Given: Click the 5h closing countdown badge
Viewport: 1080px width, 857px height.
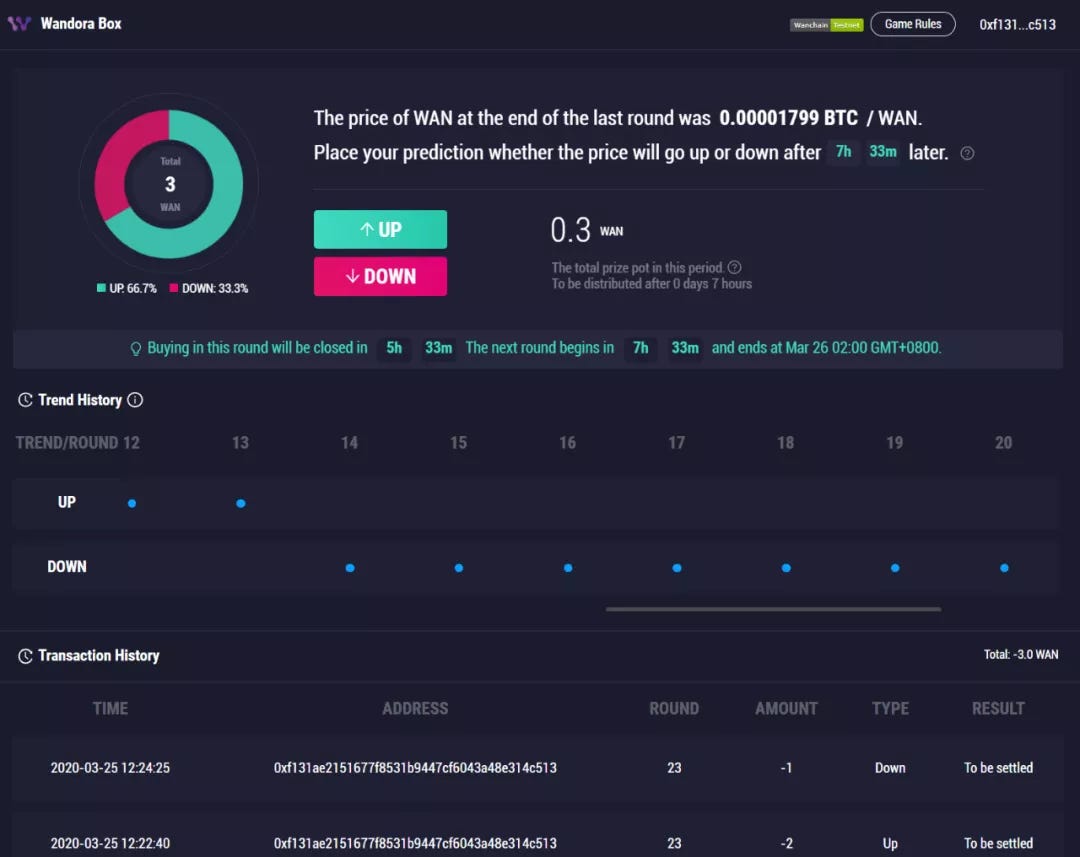Looking at the screenshot, I should pyautogui.click(x=394, y=348).
